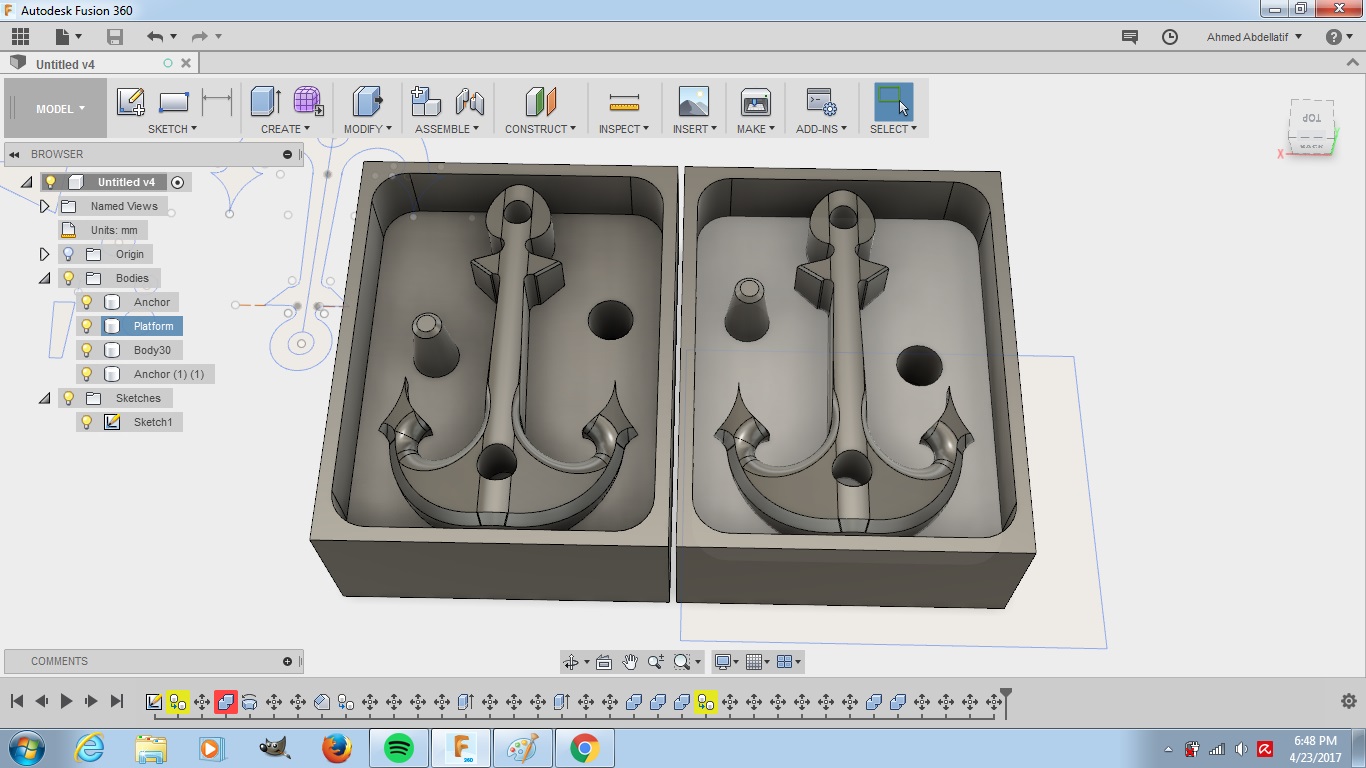Select the Sketch Dimension tool
This screenshot has height=768, width=1366.
tap(217, 102)
